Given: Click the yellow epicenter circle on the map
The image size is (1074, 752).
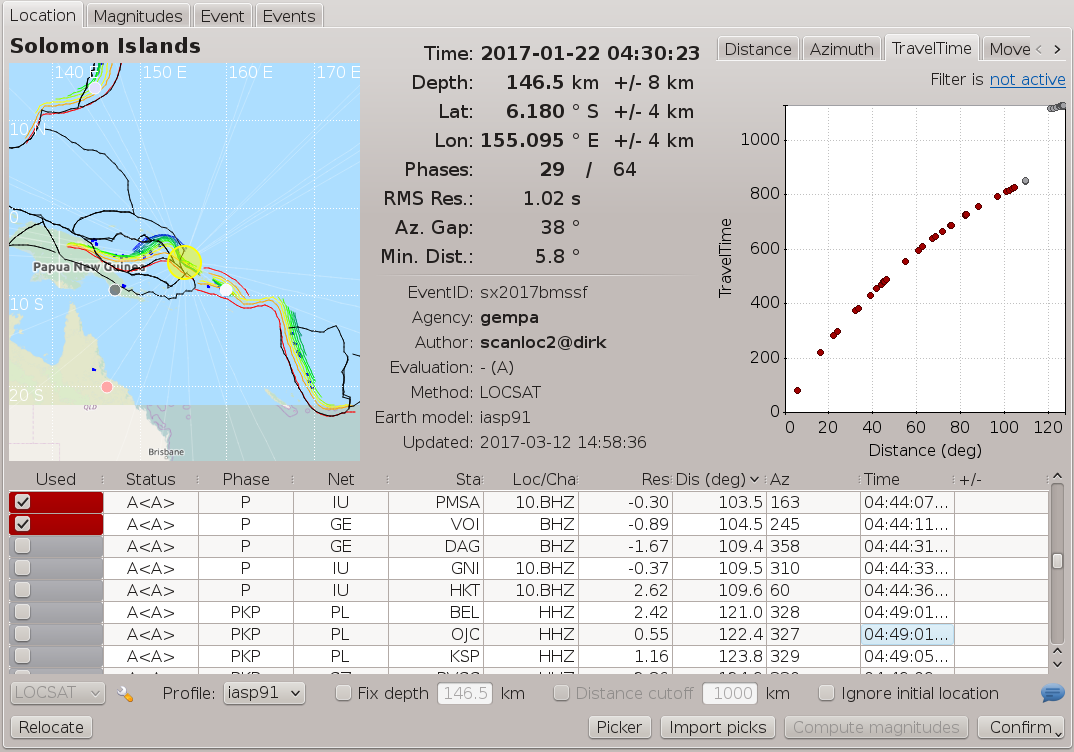Looking at the screenshot, I should [x=185, y=262].
